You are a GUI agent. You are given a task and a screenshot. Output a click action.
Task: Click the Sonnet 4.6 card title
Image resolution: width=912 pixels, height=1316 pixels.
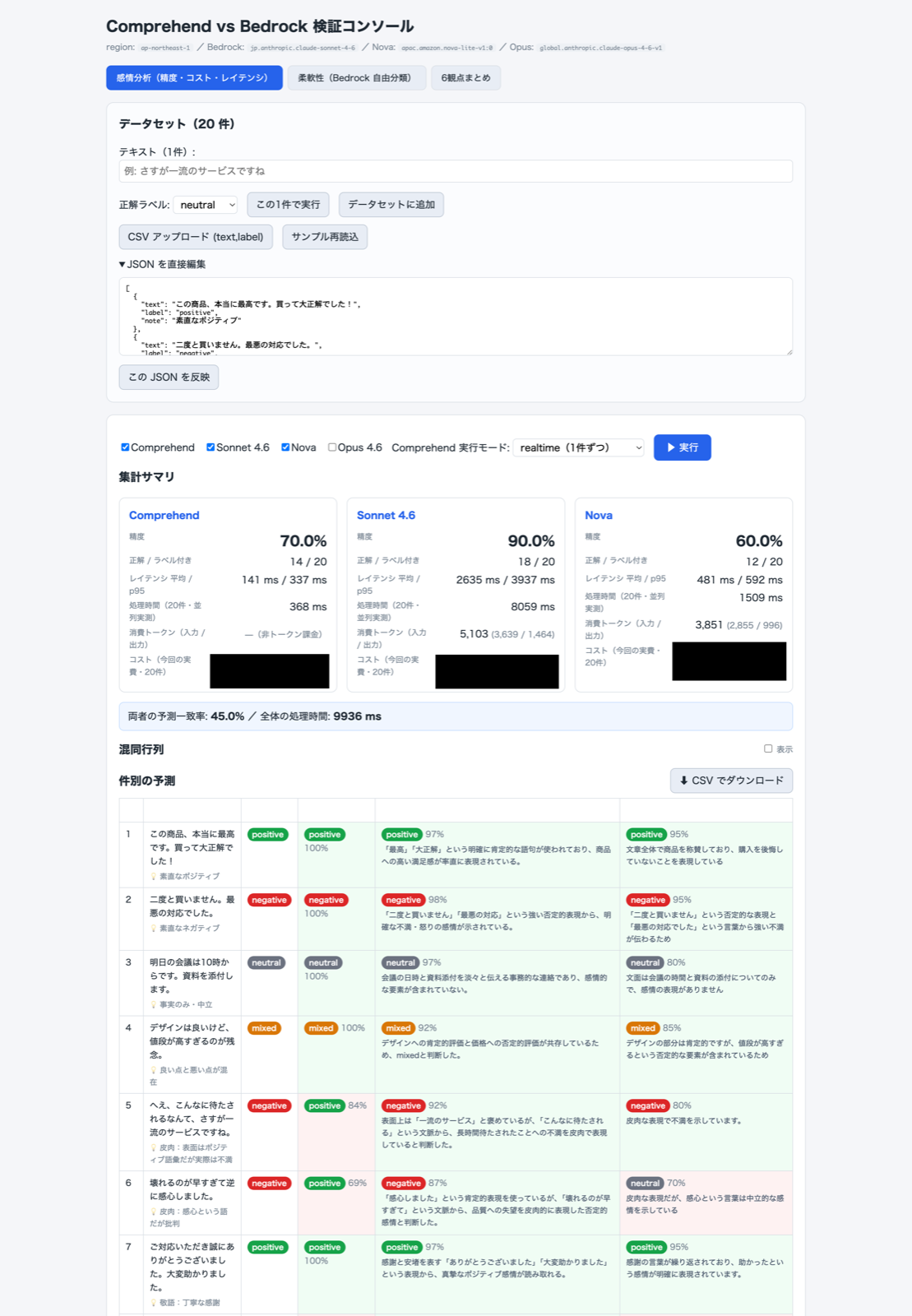pos(386,515)
